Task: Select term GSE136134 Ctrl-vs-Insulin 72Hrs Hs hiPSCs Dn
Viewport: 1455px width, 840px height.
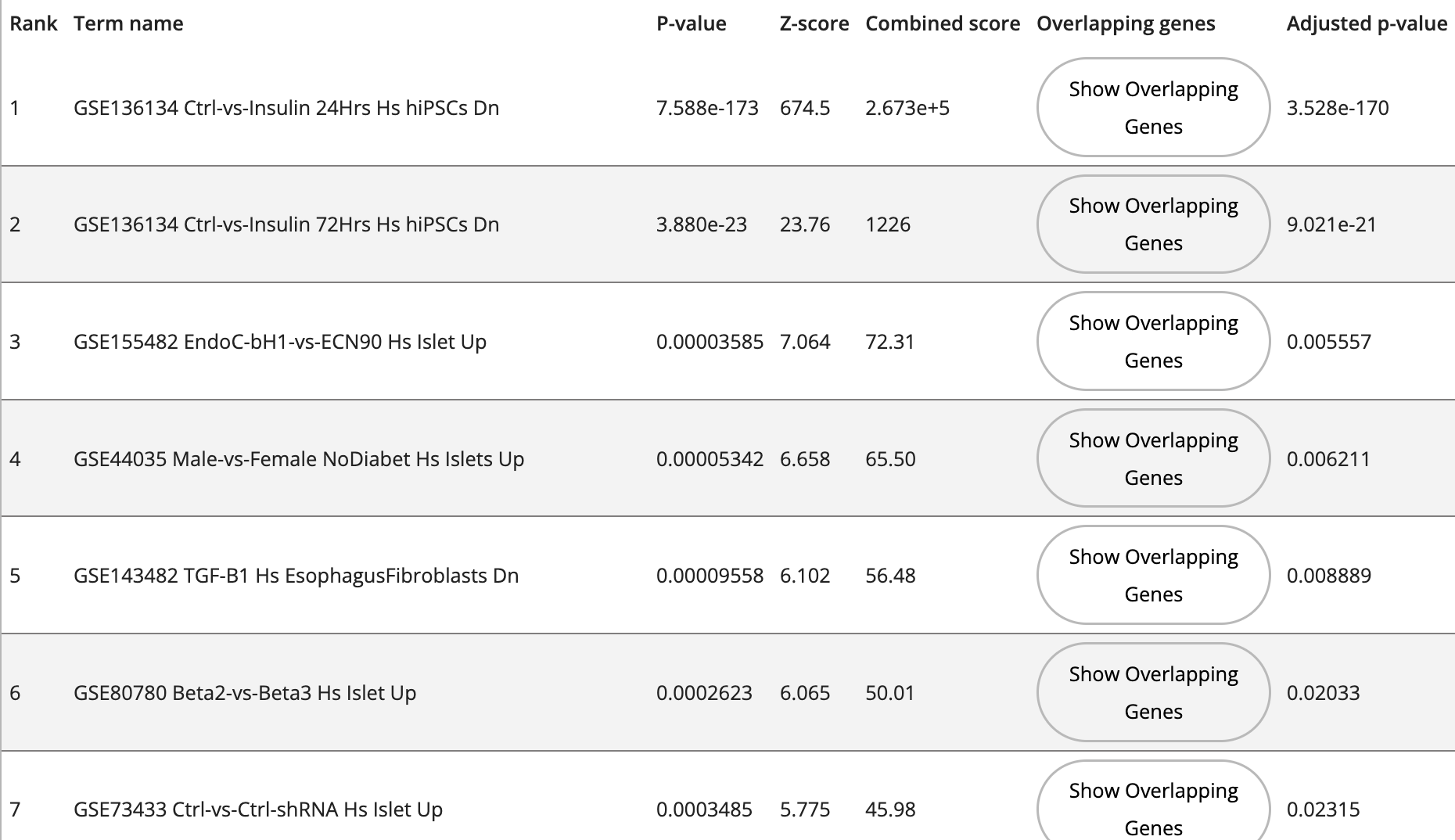Action: click(x=286, y=224)
